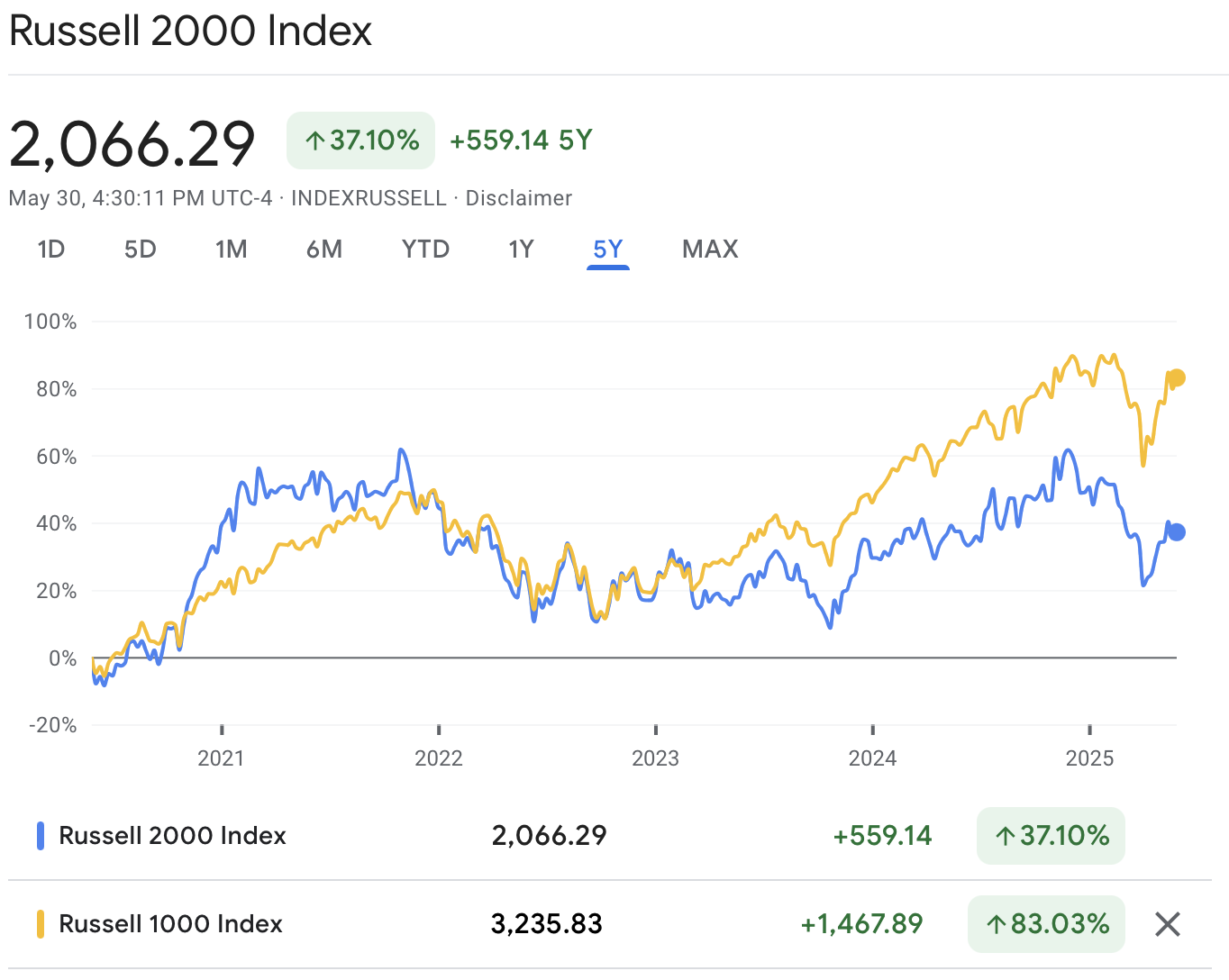Click the active 5Y tab
This screenshot has height=980, width=1229.
(608, 250)
